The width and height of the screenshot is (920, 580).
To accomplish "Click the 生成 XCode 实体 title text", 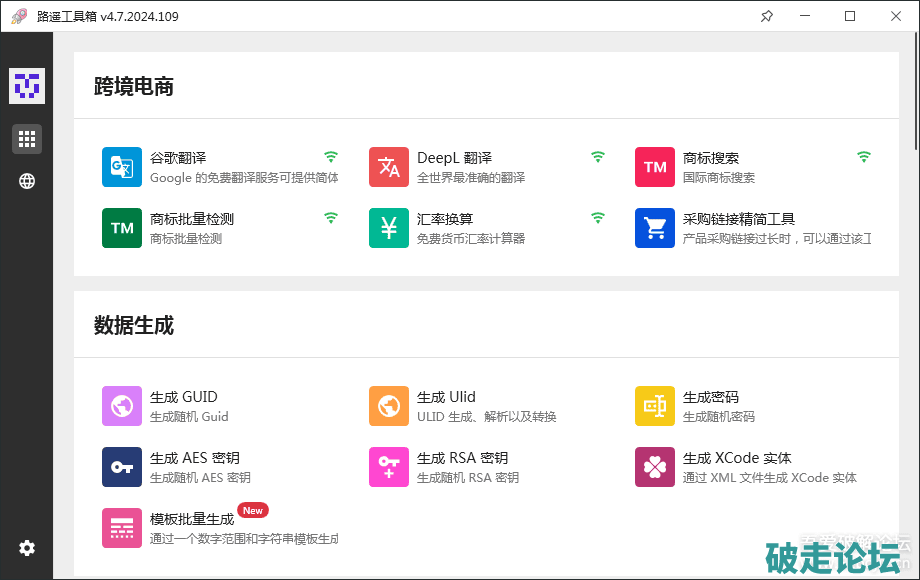I will pyautogui.click(x=737, y=458).
